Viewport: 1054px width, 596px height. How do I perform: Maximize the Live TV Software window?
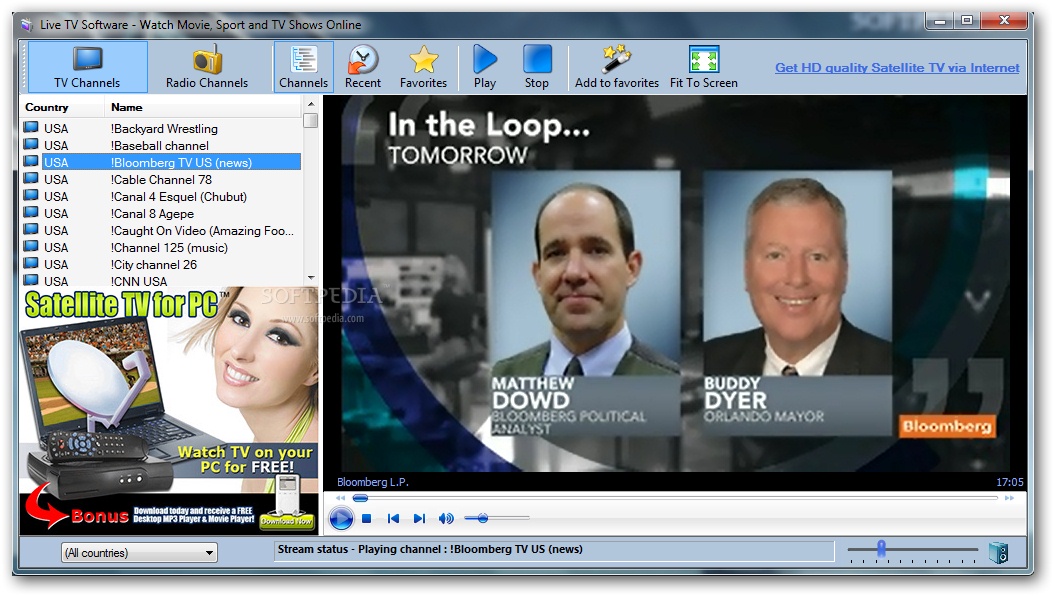tap(967, 22)
